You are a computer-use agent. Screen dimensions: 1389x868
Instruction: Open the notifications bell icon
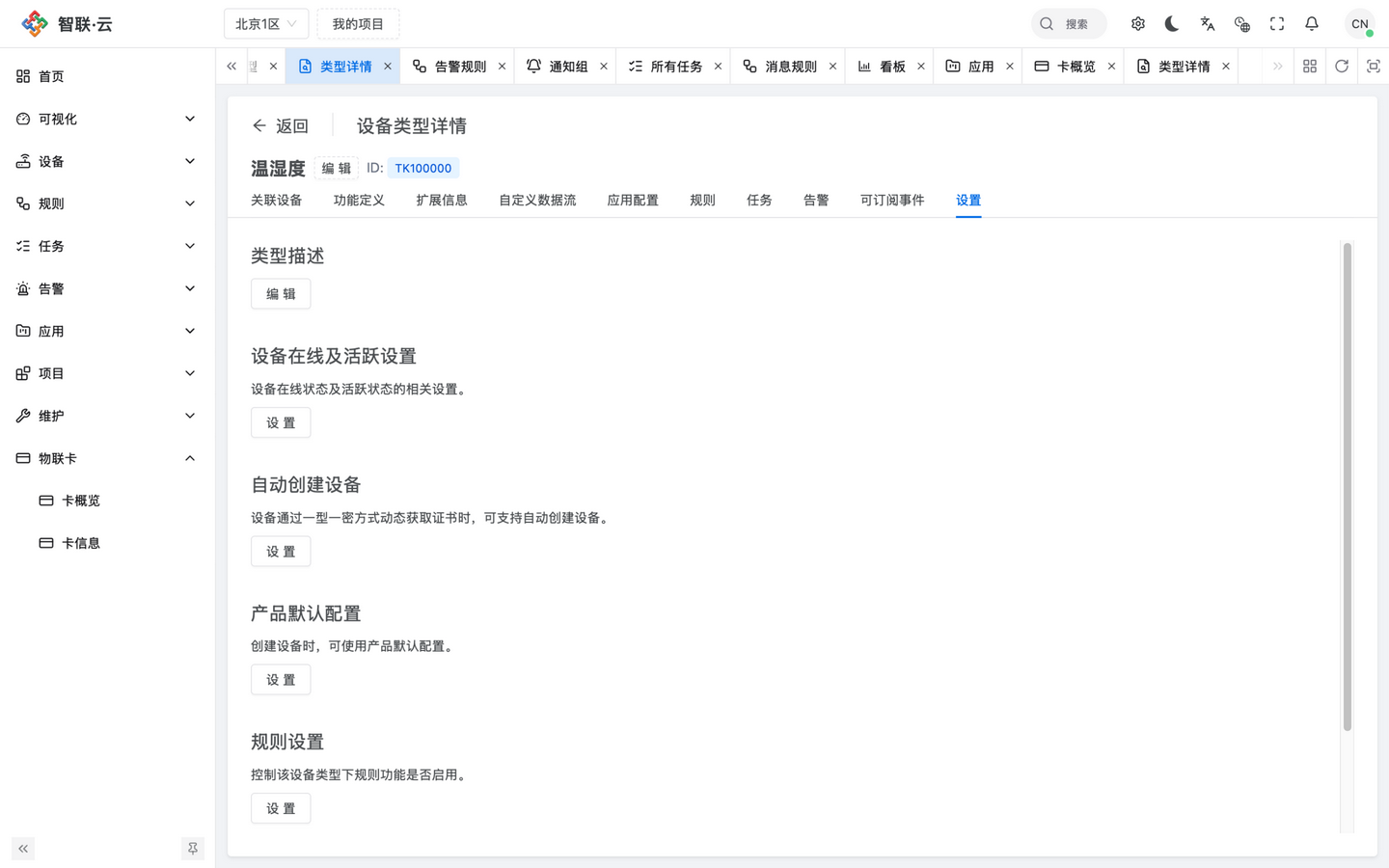pyautogui.click(x=1312, y=24)
